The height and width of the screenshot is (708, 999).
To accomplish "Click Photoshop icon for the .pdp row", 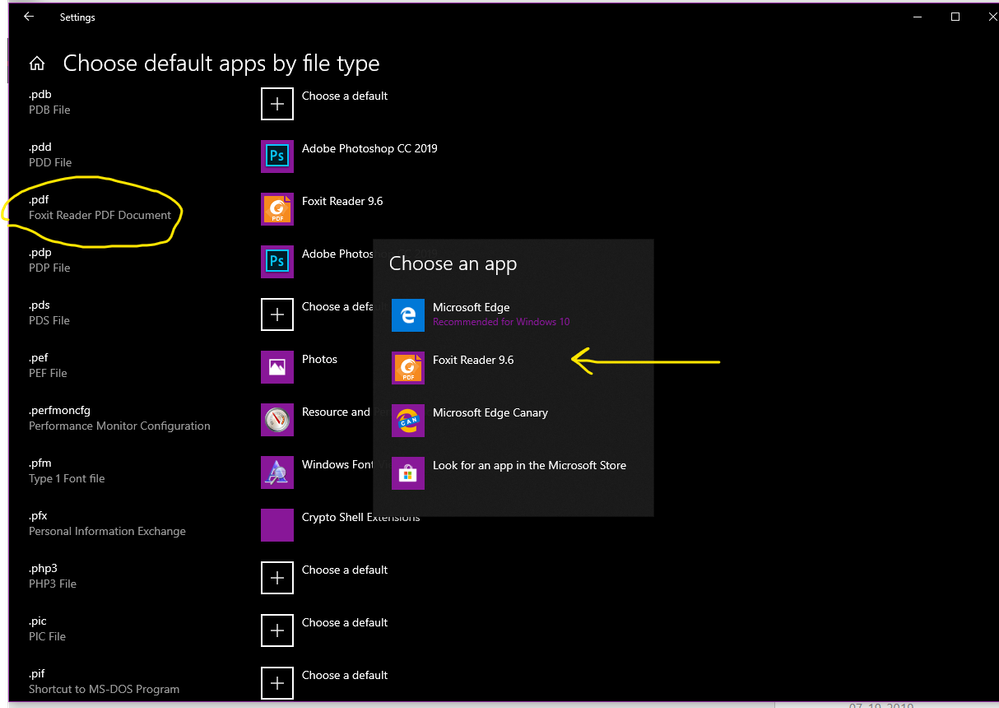I will click(x=277, y=262).
